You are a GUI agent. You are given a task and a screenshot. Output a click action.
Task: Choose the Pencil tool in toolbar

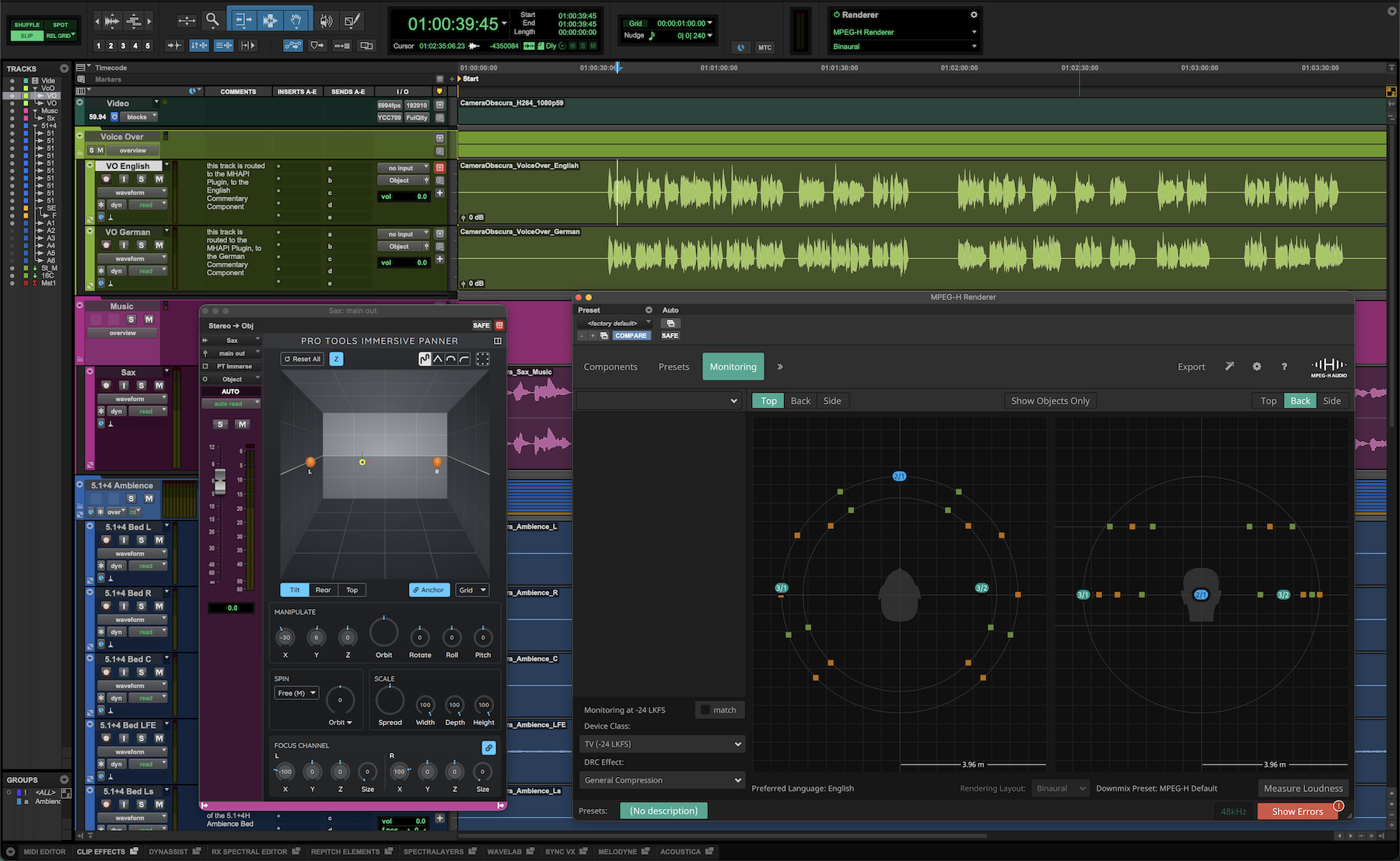[x=352, y=20]
